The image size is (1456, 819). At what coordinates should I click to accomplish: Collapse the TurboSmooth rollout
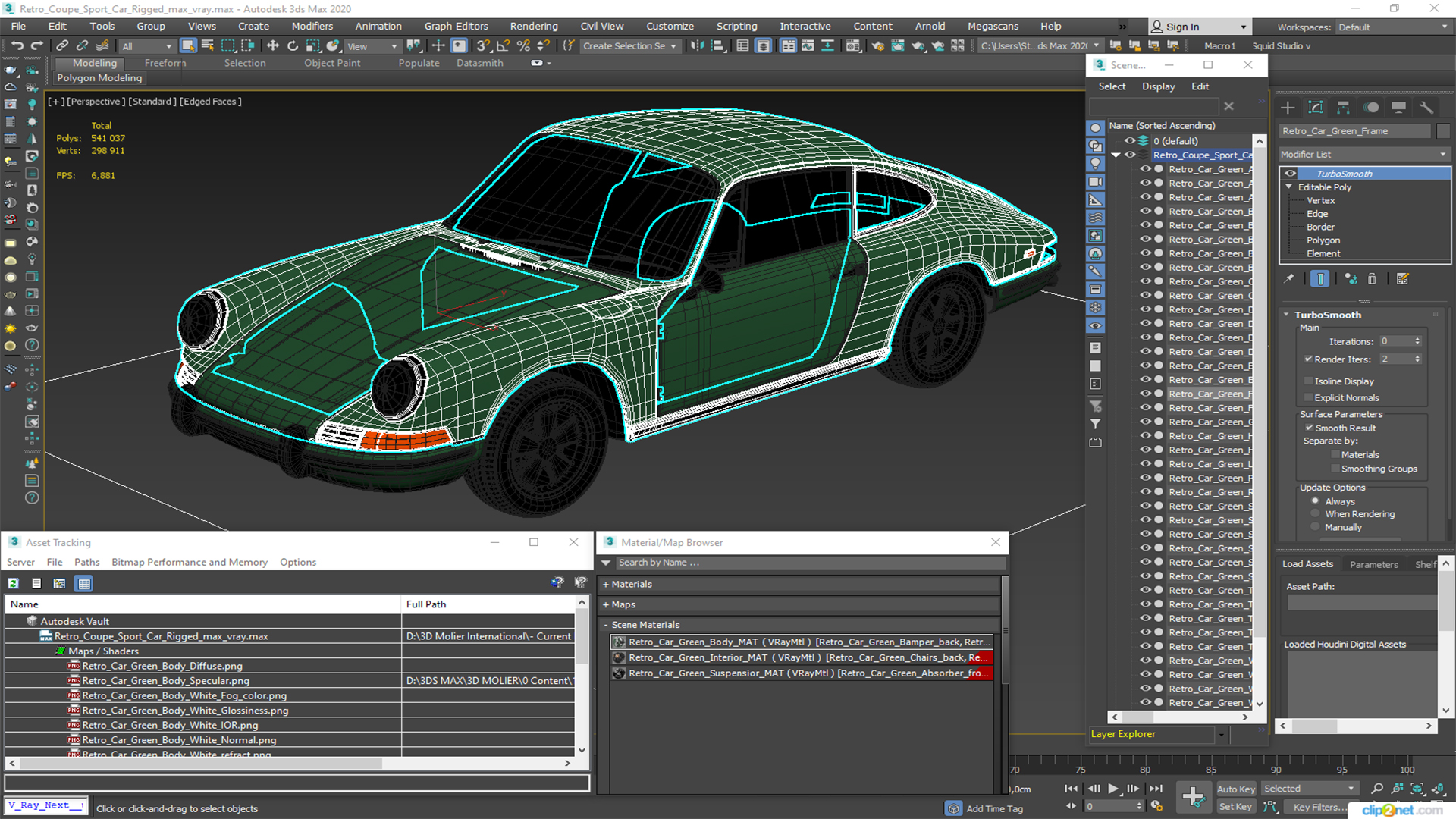point(1287,315)
